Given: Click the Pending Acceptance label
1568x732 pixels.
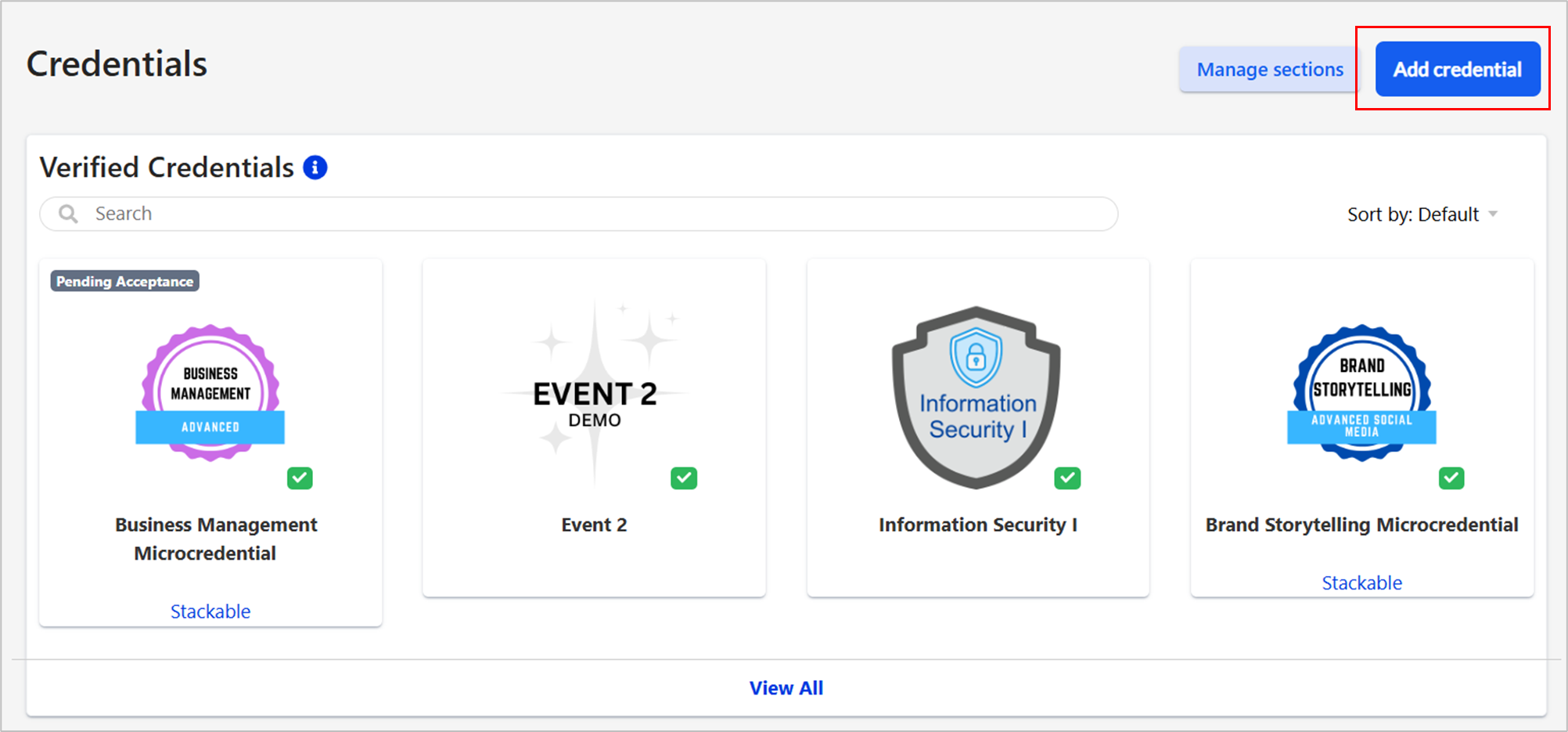Looking at the screenshot, I should pos(124,281).
